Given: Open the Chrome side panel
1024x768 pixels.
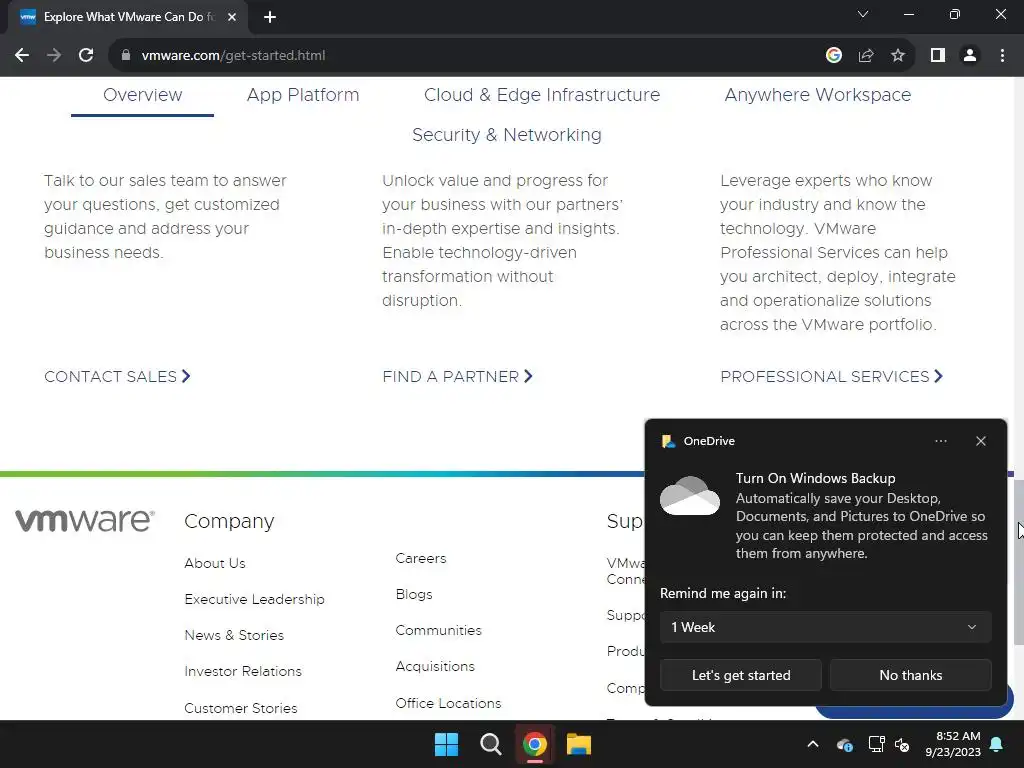Looking at the screenshot, I should tap(938, 56).
